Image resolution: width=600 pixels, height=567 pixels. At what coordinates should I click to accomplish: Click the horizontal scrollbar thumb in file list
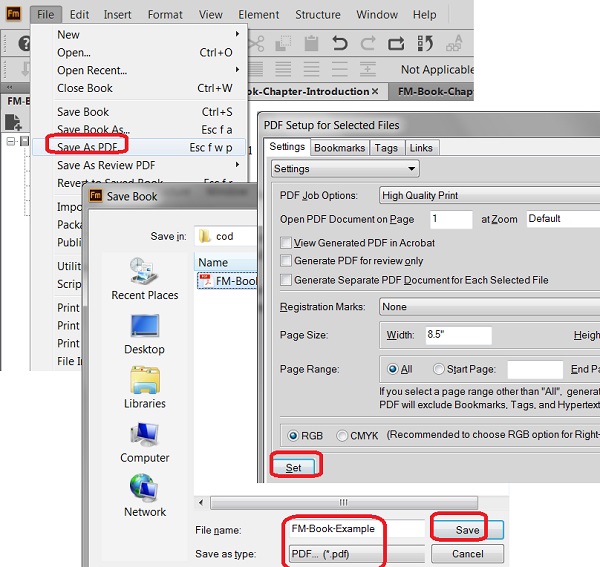343,502
